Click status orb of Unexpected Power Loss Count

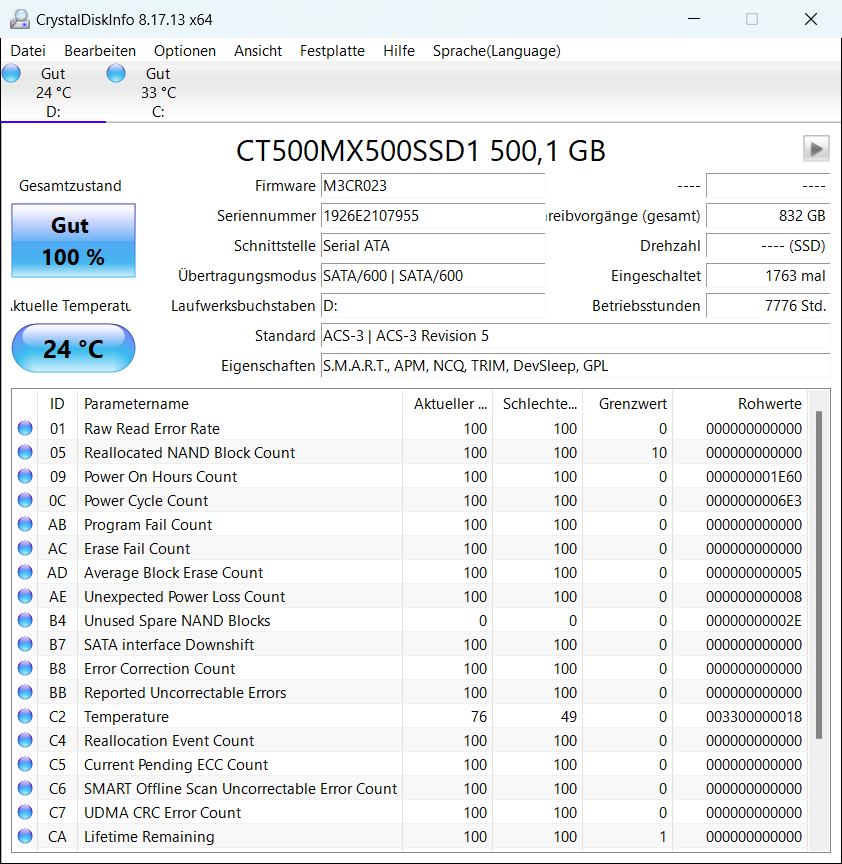[x=25, y=596]
